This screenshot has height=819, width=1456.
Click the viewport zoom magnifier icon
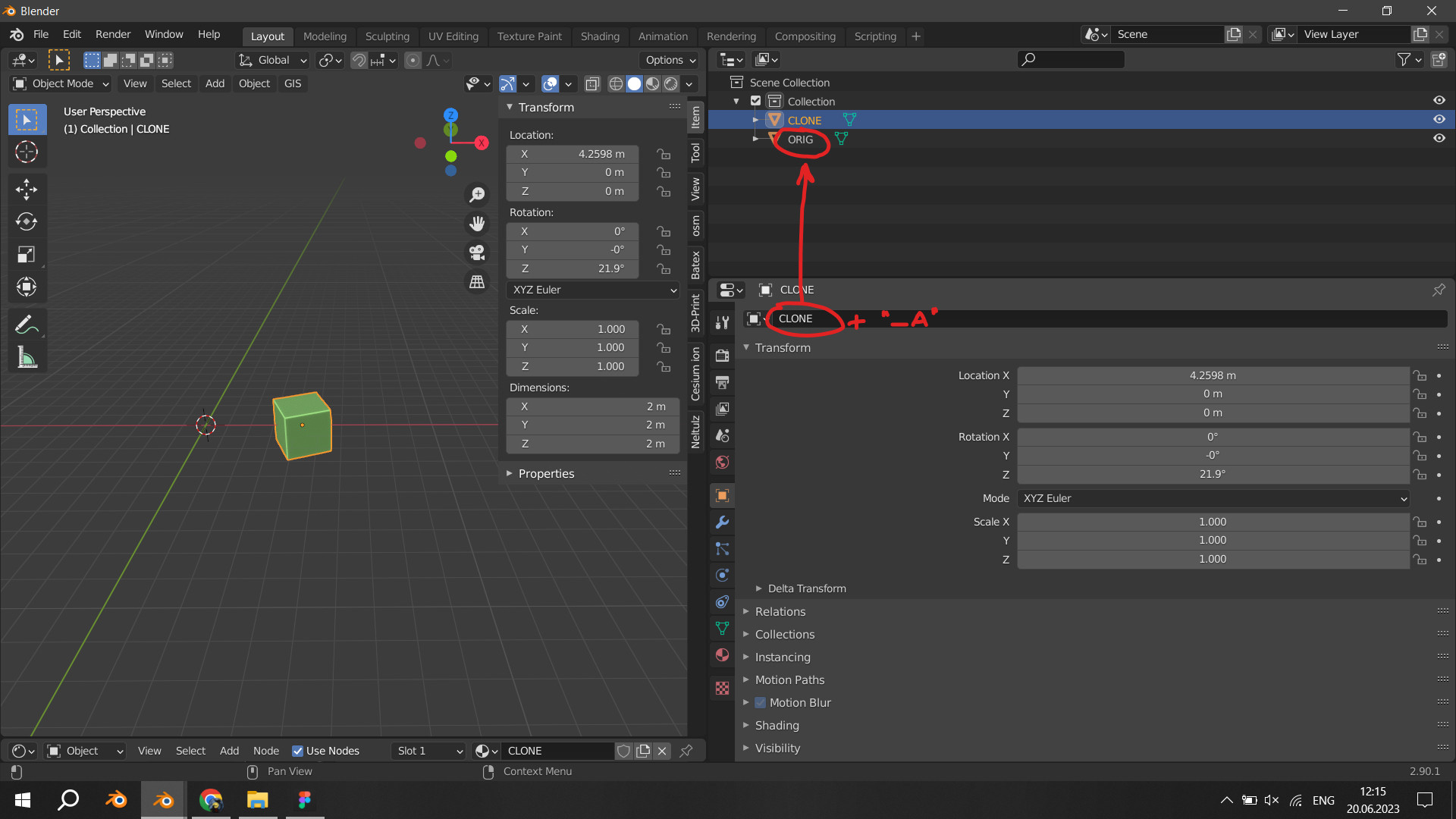click(x=477, y=195)
